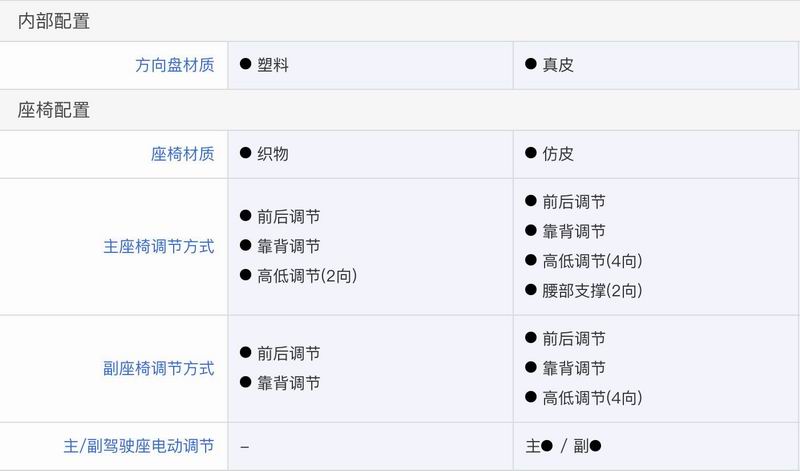
Task: Click the bullet next to 高低调节(2向)
Action: pyautogui.click(x=245, y=275)
